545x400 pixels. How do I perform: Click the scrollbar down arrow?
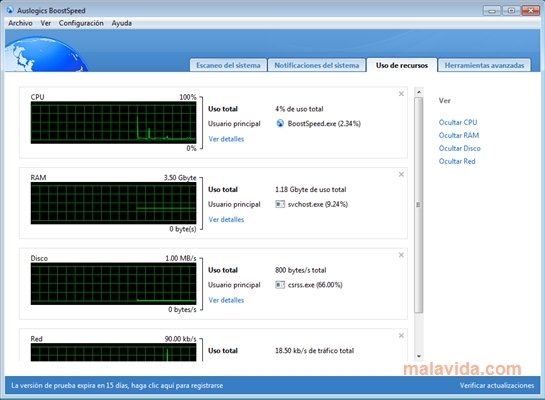point(419,356)
